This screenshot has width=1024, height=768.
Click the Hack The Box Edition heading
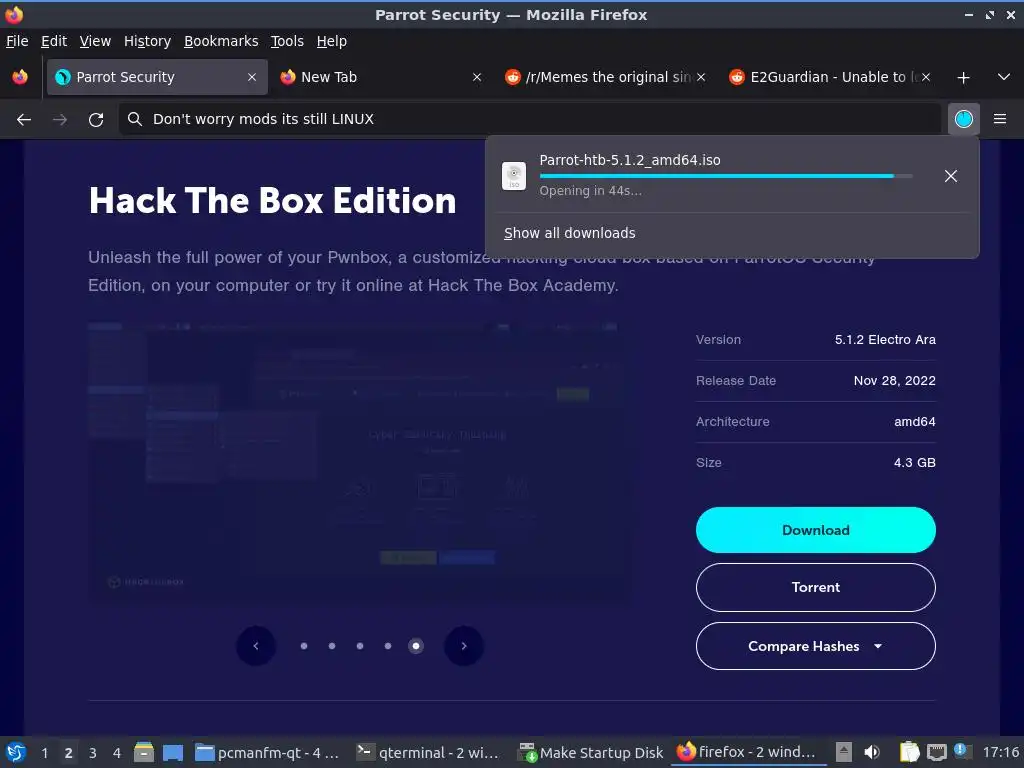pyautogui.click(x=272, y=200)
